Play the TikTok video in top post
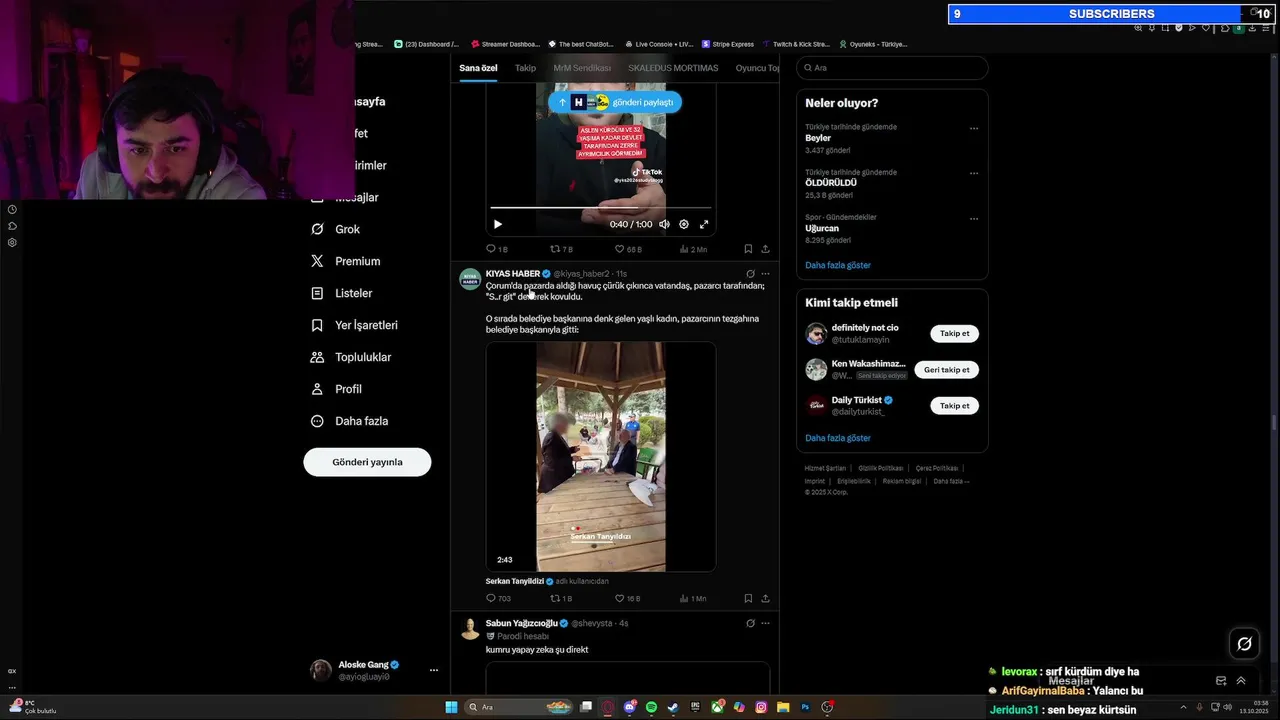 [x=498, y=224]
